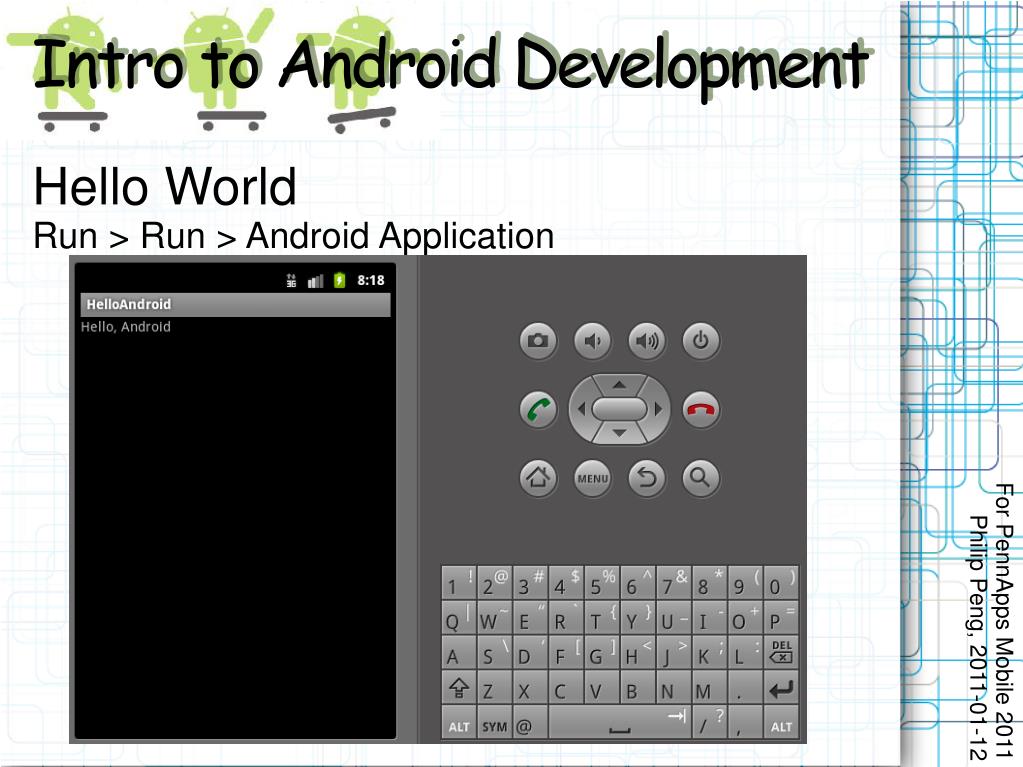Click the green call button
1023x767 pixels.
(x=538, y=410)
